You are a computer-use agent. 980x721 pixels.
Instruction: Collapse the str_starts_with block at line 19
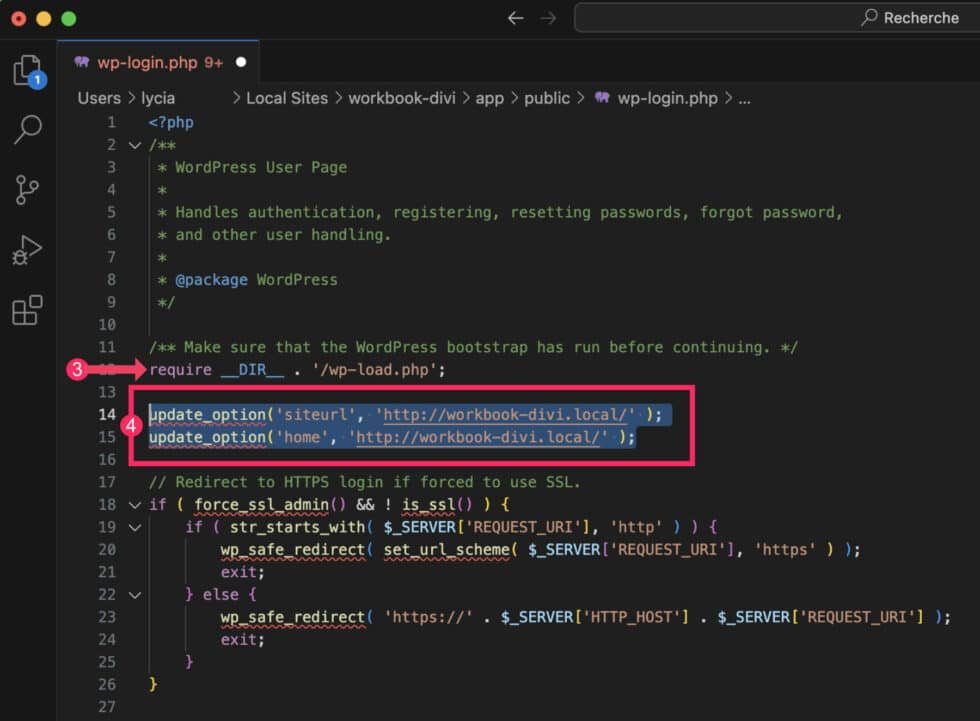click(x=135, y=527)
